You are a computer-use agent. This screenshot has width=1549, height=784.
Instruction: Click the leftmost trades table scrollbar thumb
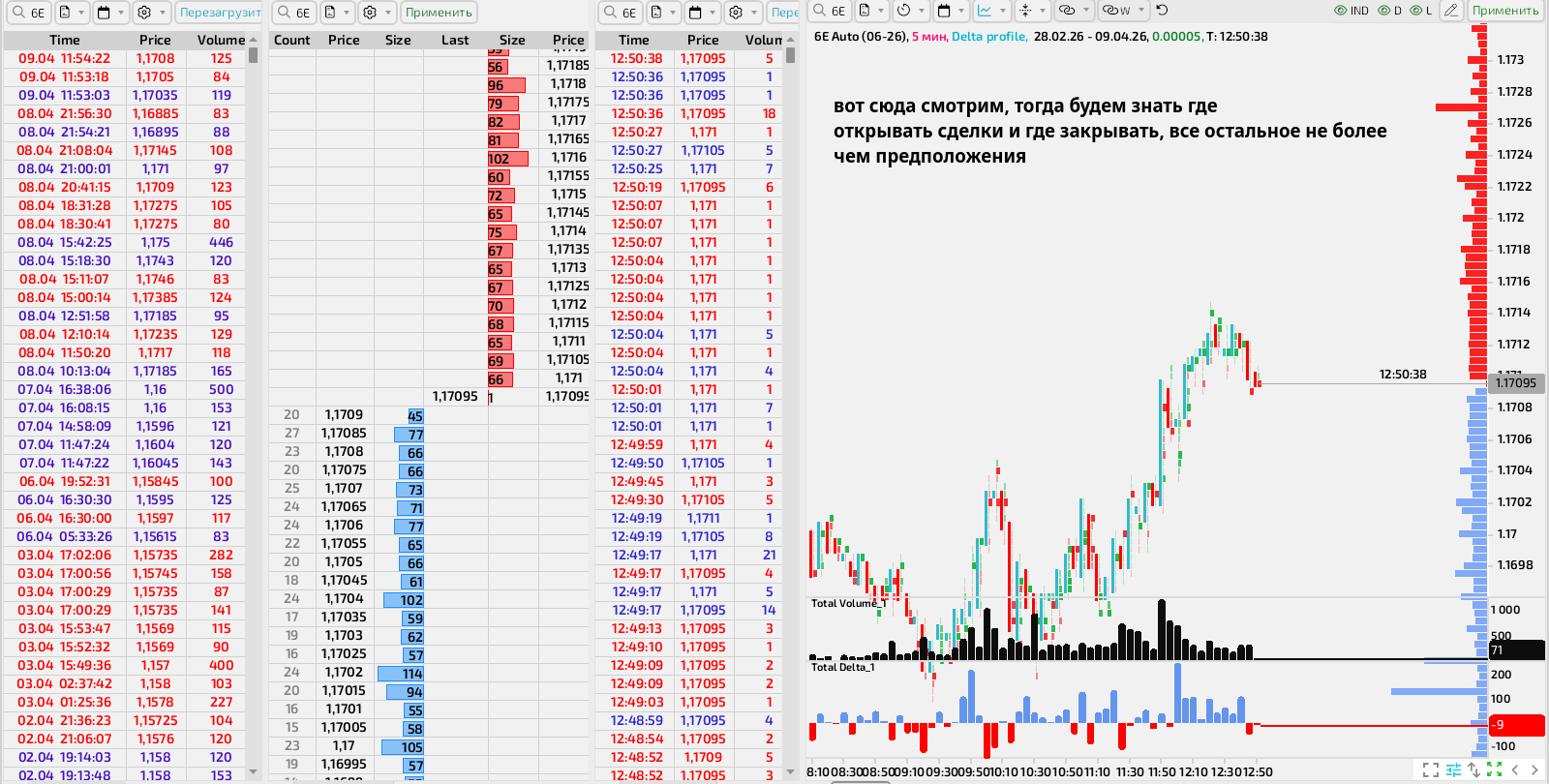(253, 55)
